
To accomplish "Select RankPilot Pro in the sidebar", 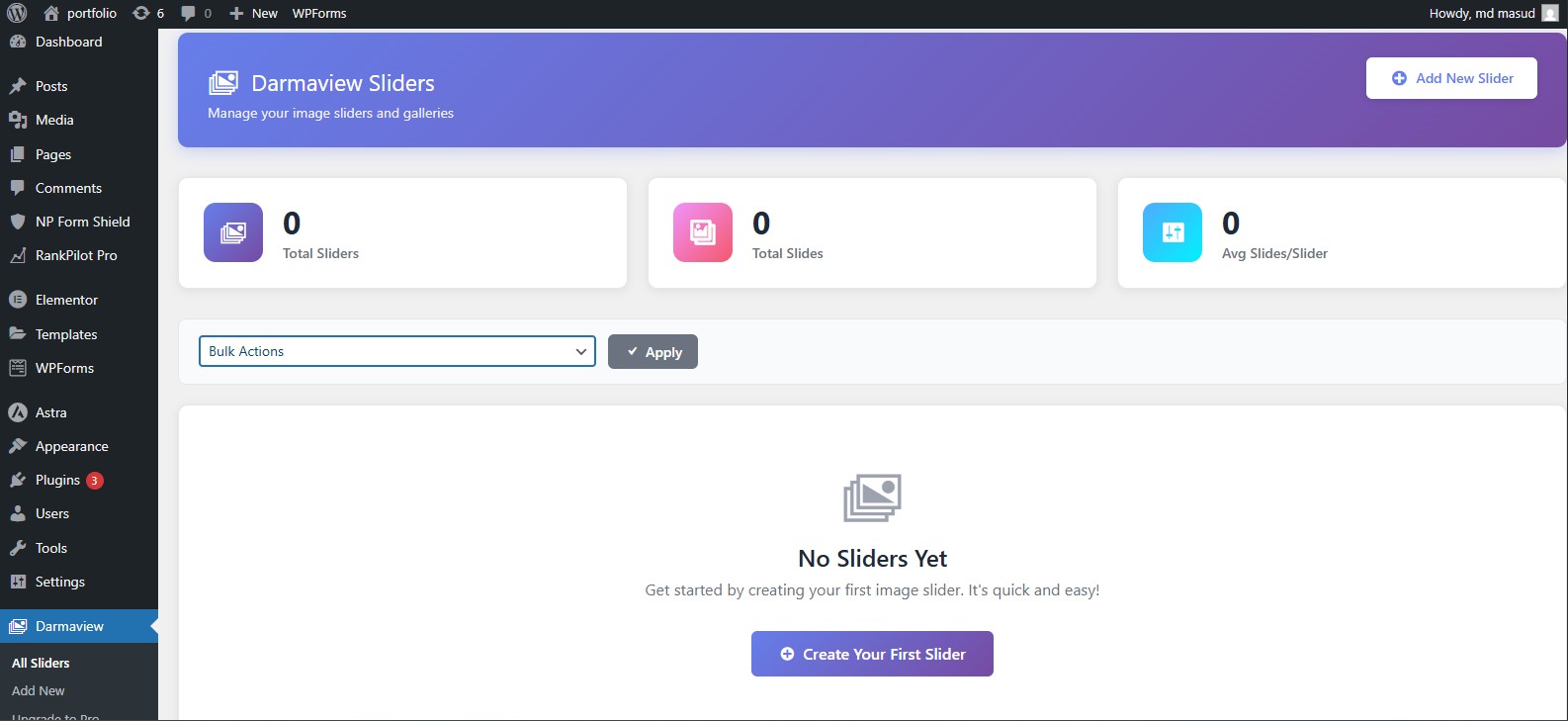I will click(x=76, y=255).
